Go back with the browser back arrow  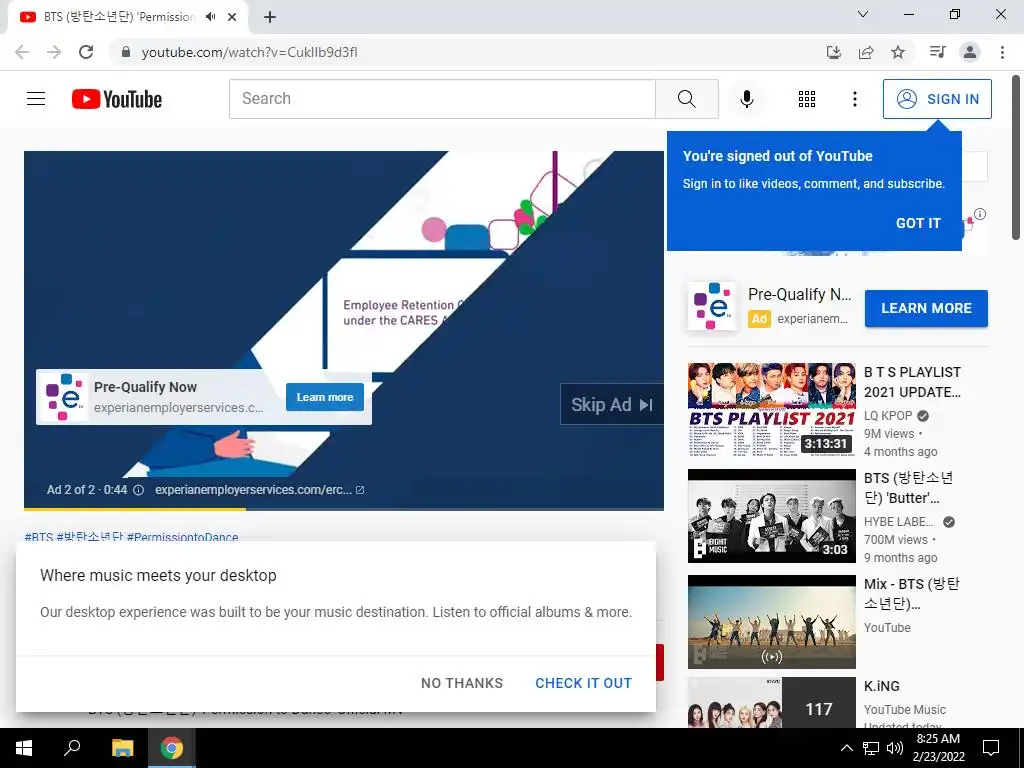pyautogui.click(x=22, y=52)
